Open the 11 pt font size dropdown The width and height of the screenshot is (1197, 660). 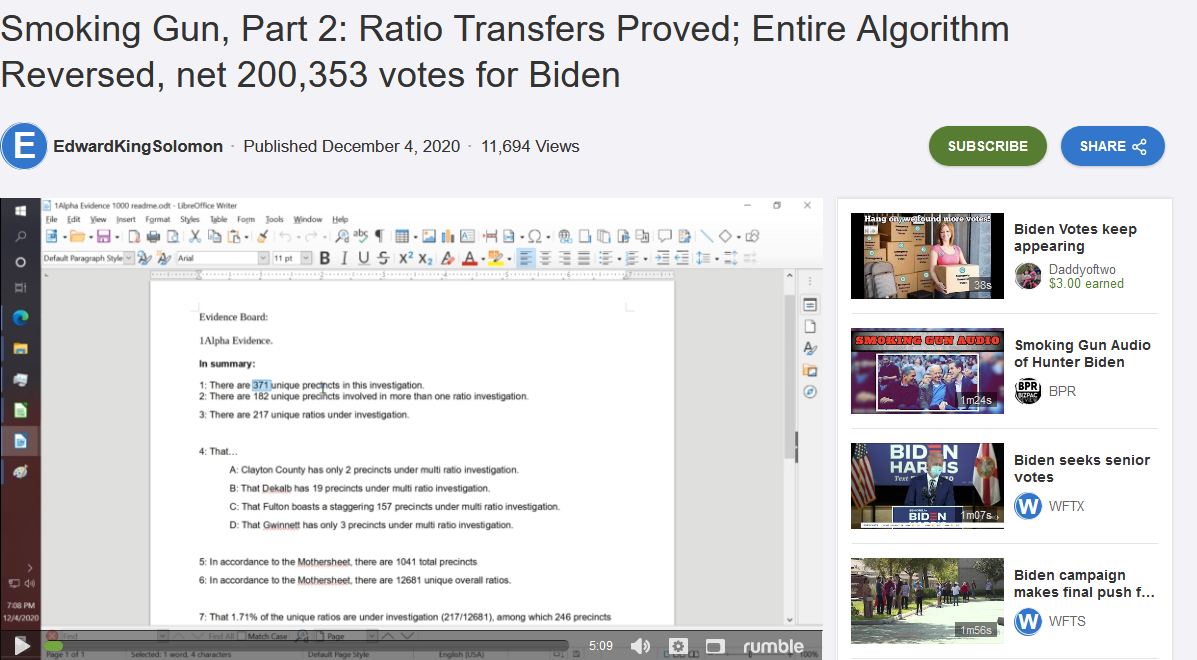[x=306, y=258]
